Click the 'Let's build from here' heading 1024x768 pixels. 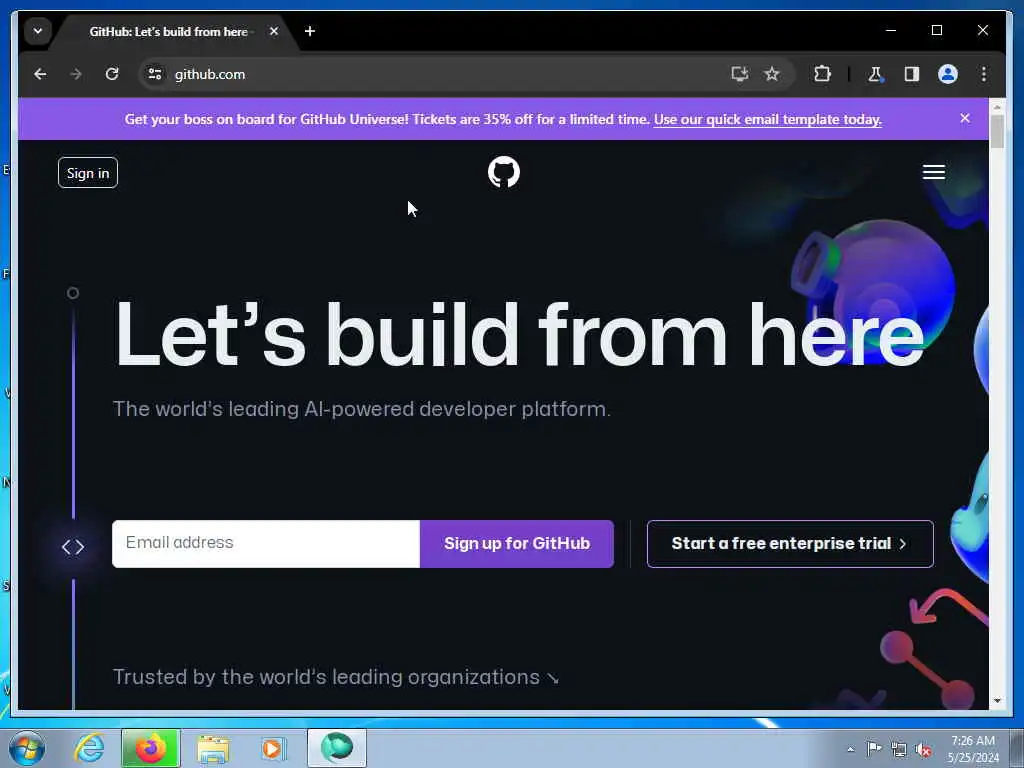[x=519, y=336]
